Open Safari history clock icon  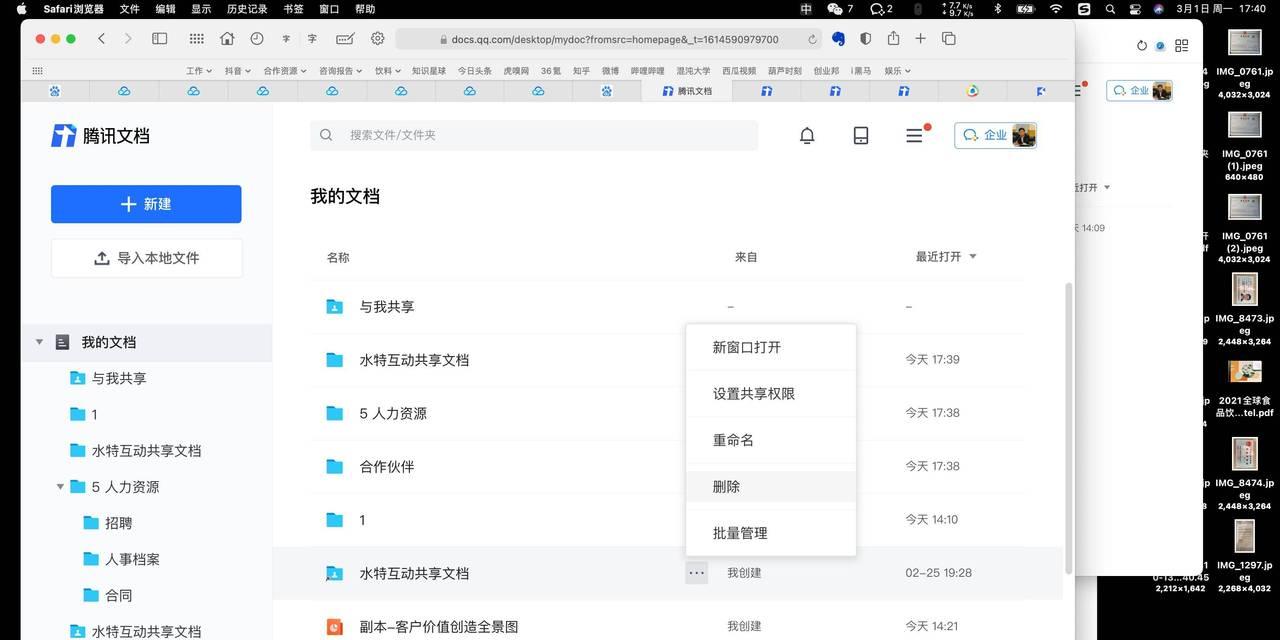257,38
